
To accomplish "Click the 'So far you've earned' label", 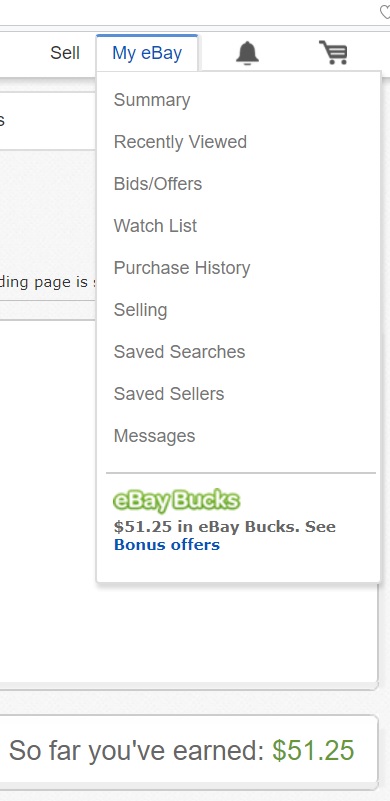I will point(136,751).
